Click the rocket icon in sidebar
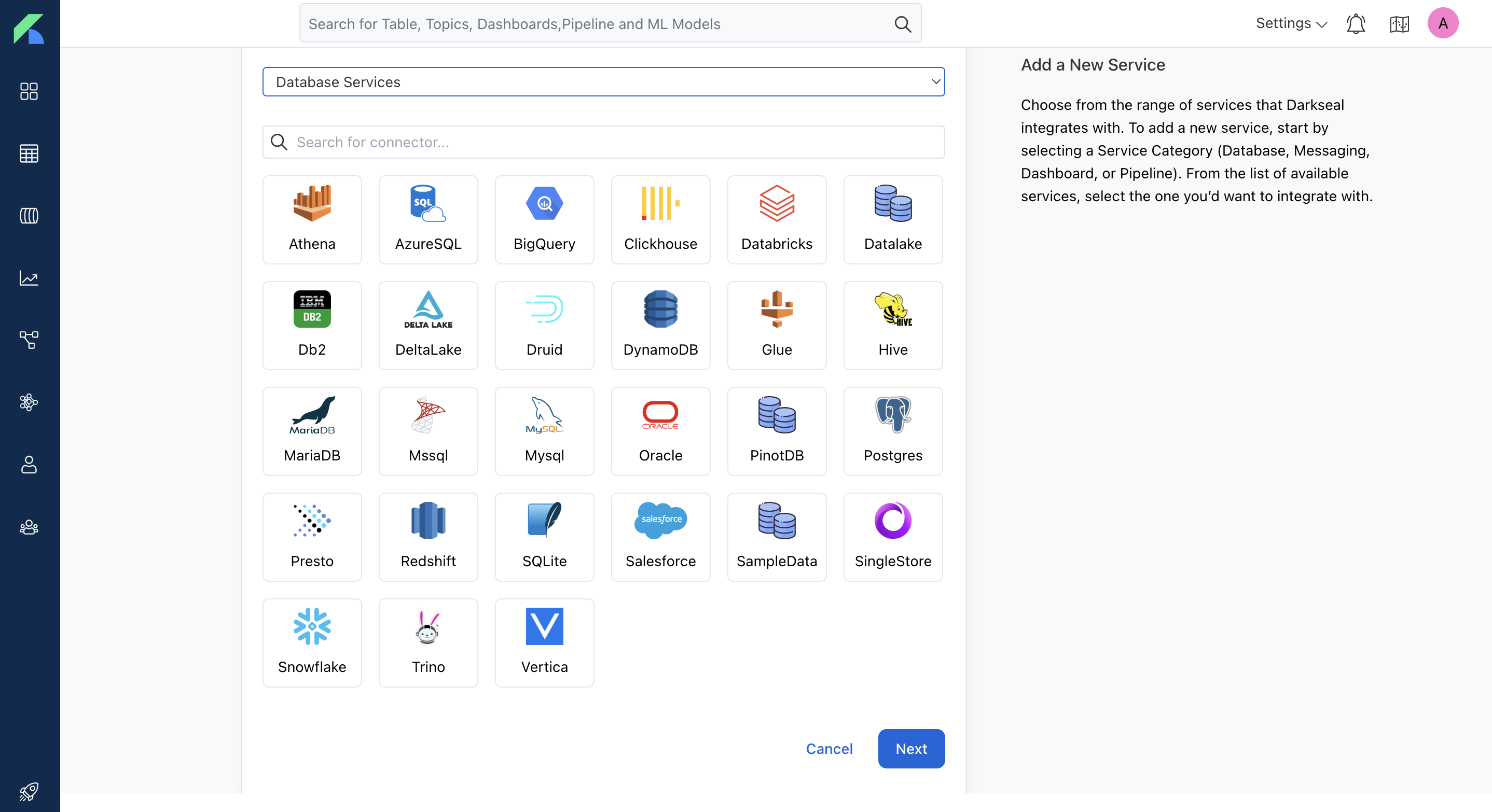The width and height of the screenshot is (1492, 812). tap(29, 791)
